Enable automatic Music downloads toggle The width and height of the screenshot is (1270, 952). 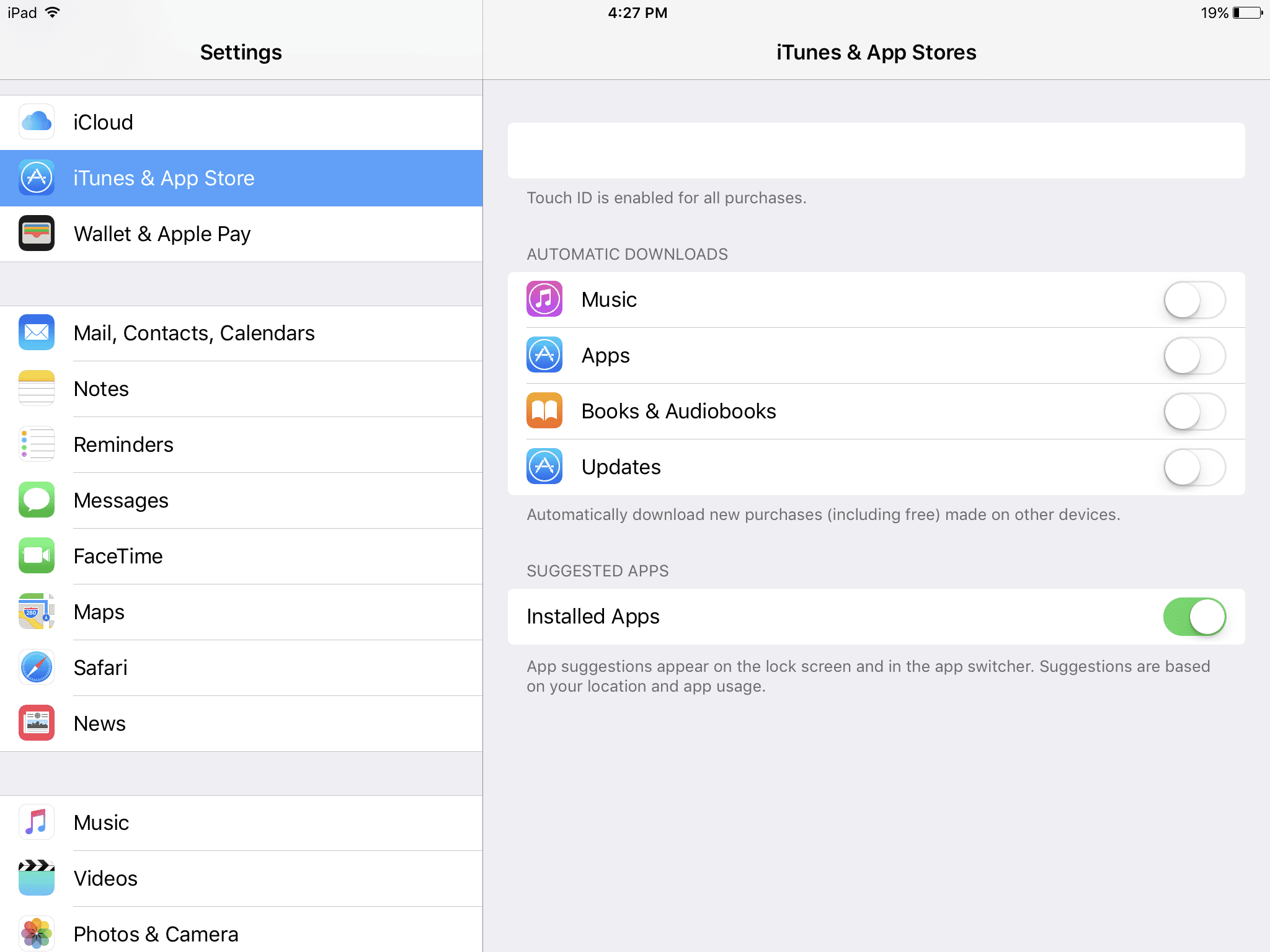coord(1194,300)
